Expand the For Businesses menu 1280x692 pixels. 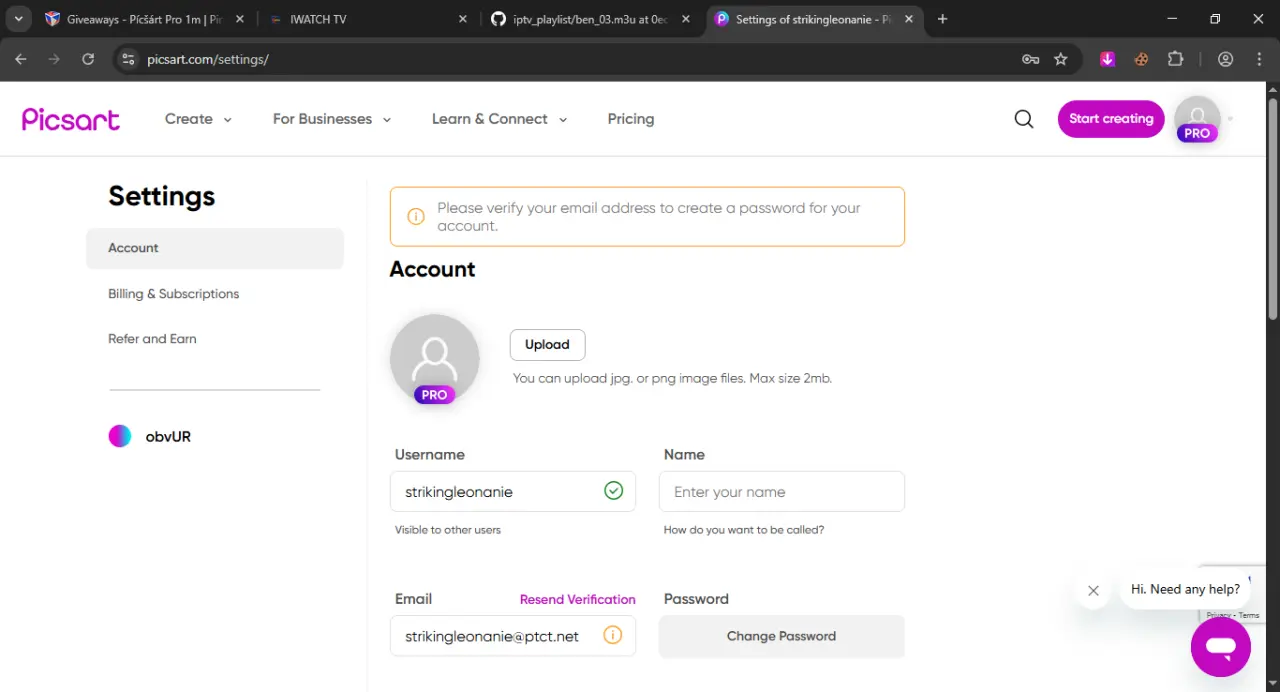click(332, 119)
